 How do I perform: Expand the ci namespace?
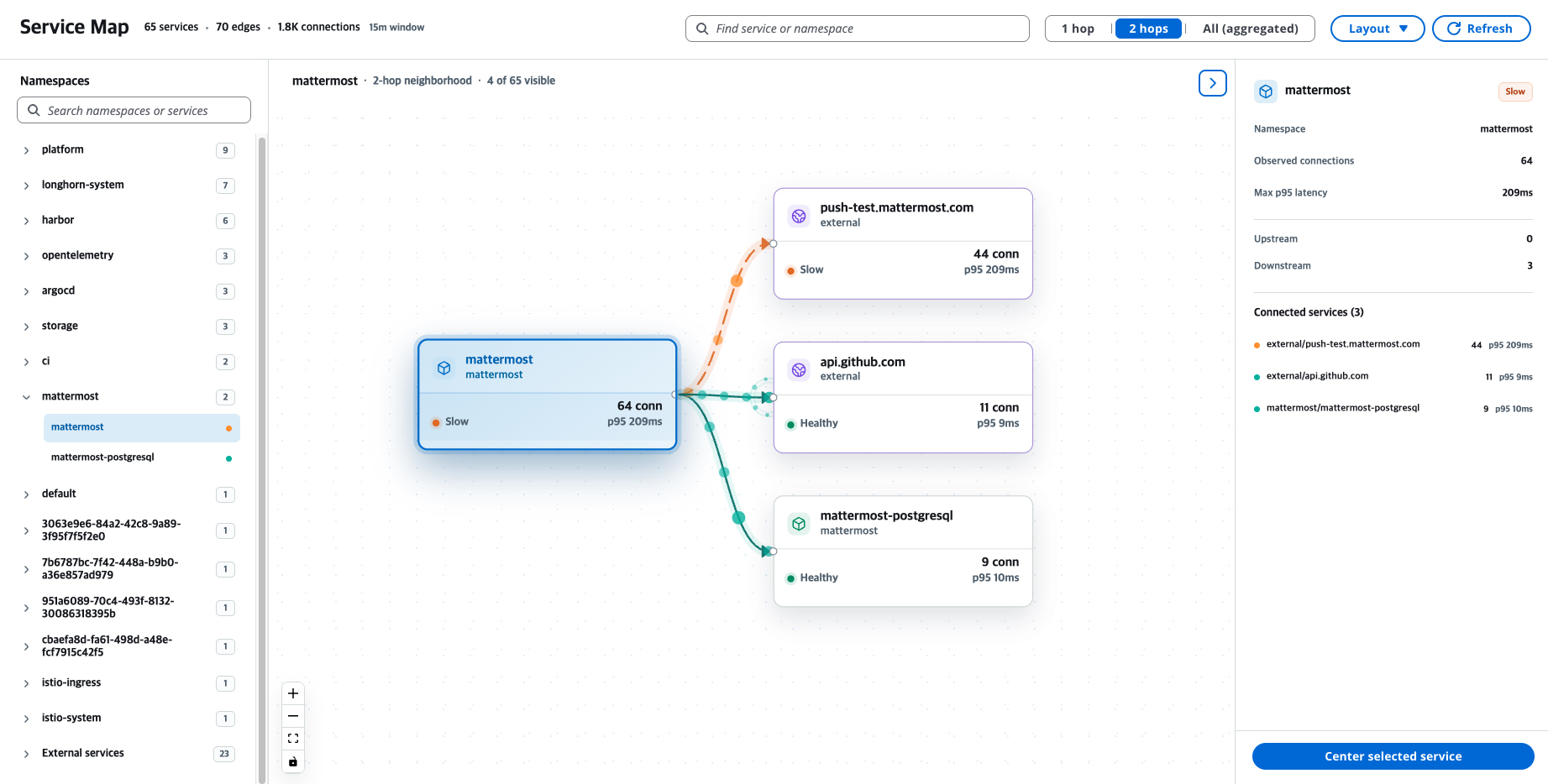coord(26,362)
